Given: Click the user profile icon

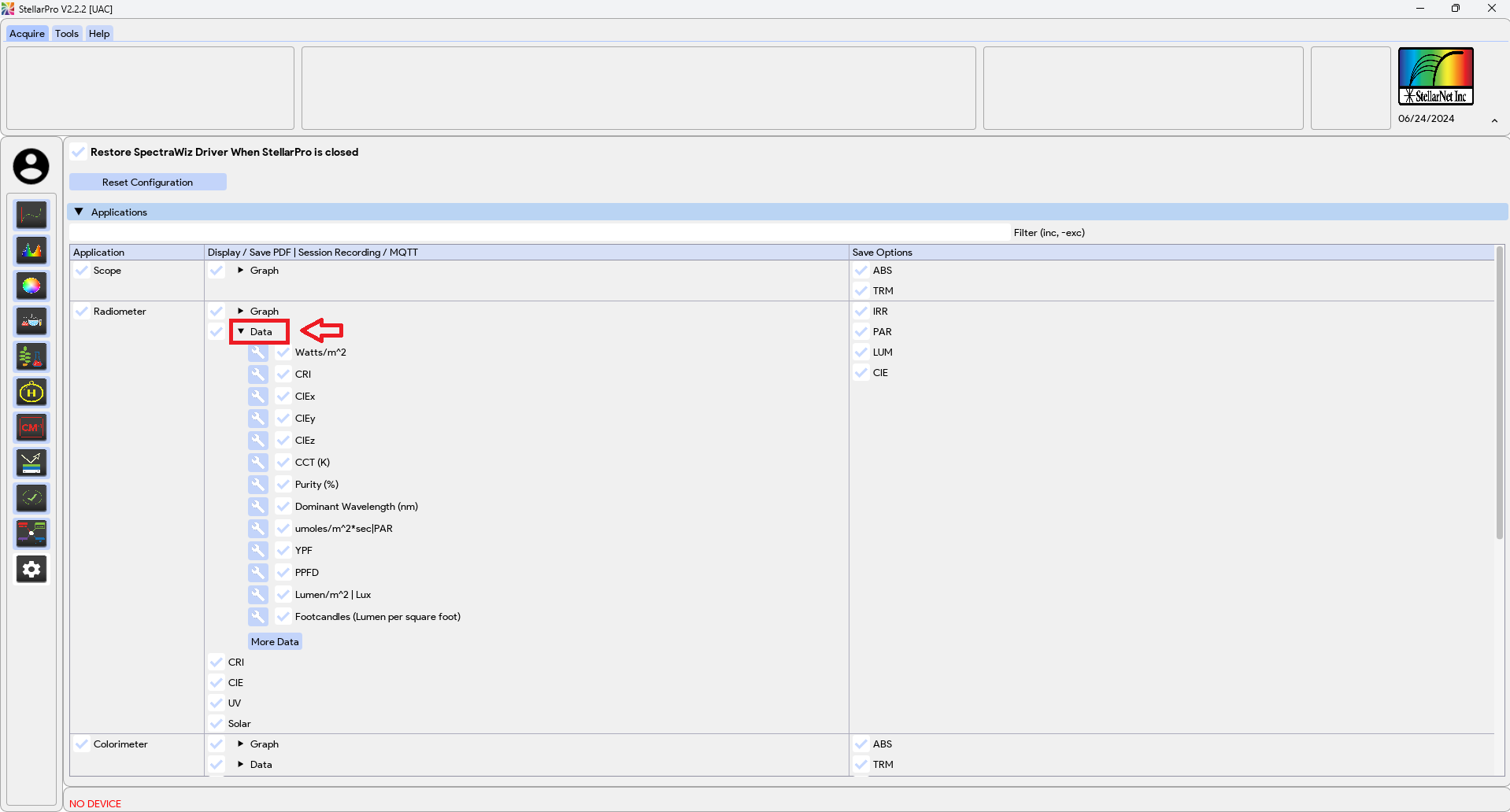Looking at the screenshot, I should click(x=31, y=167).
